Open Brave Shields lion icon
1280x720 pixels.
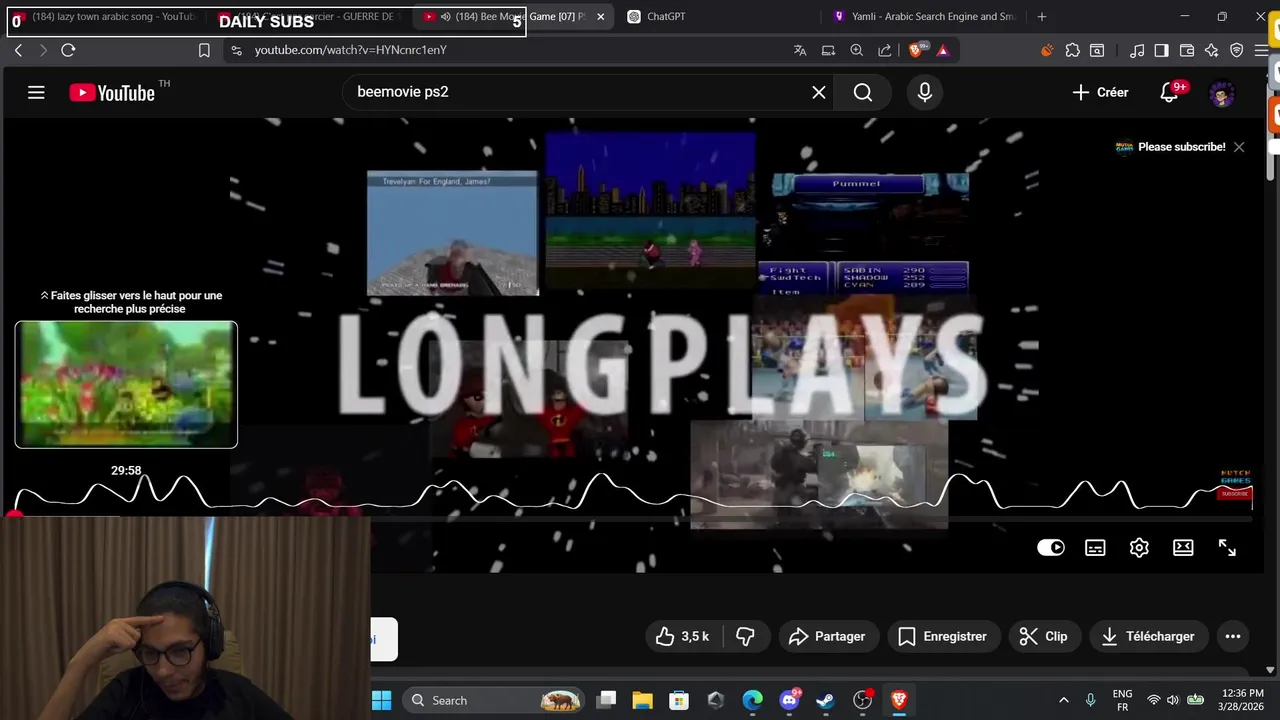[x=916, y=50]
